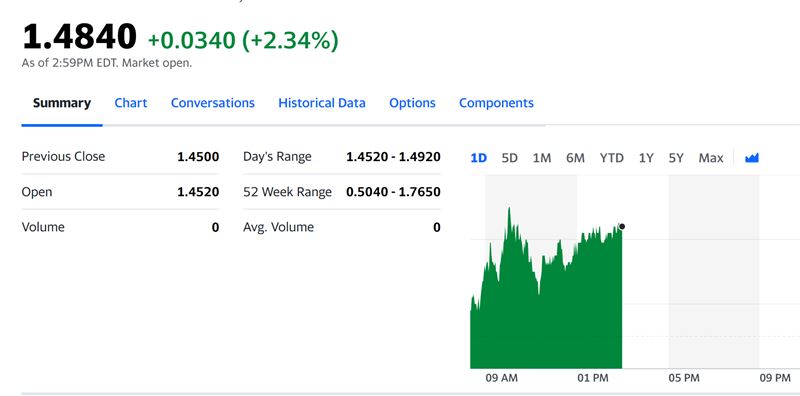Click the current price dot on chart
800x396 pixels.
pyautogui.click(x=621, y=227)
